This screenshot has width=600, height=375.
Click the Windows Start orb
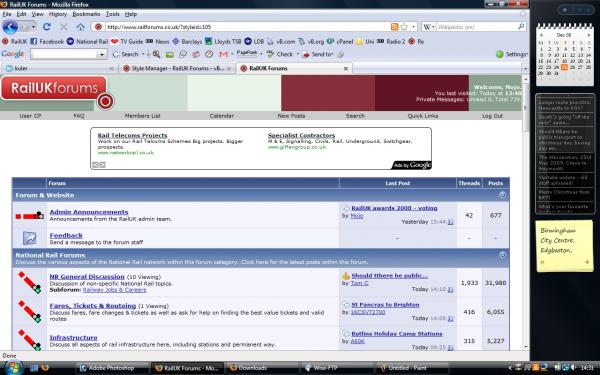(13, 368)
